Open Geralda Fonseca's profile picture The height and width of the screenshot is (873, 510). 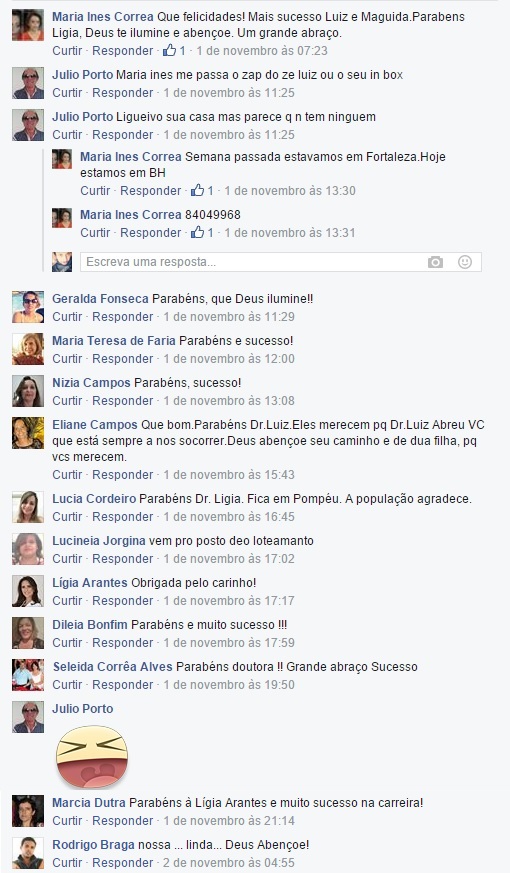coord(28,307)
